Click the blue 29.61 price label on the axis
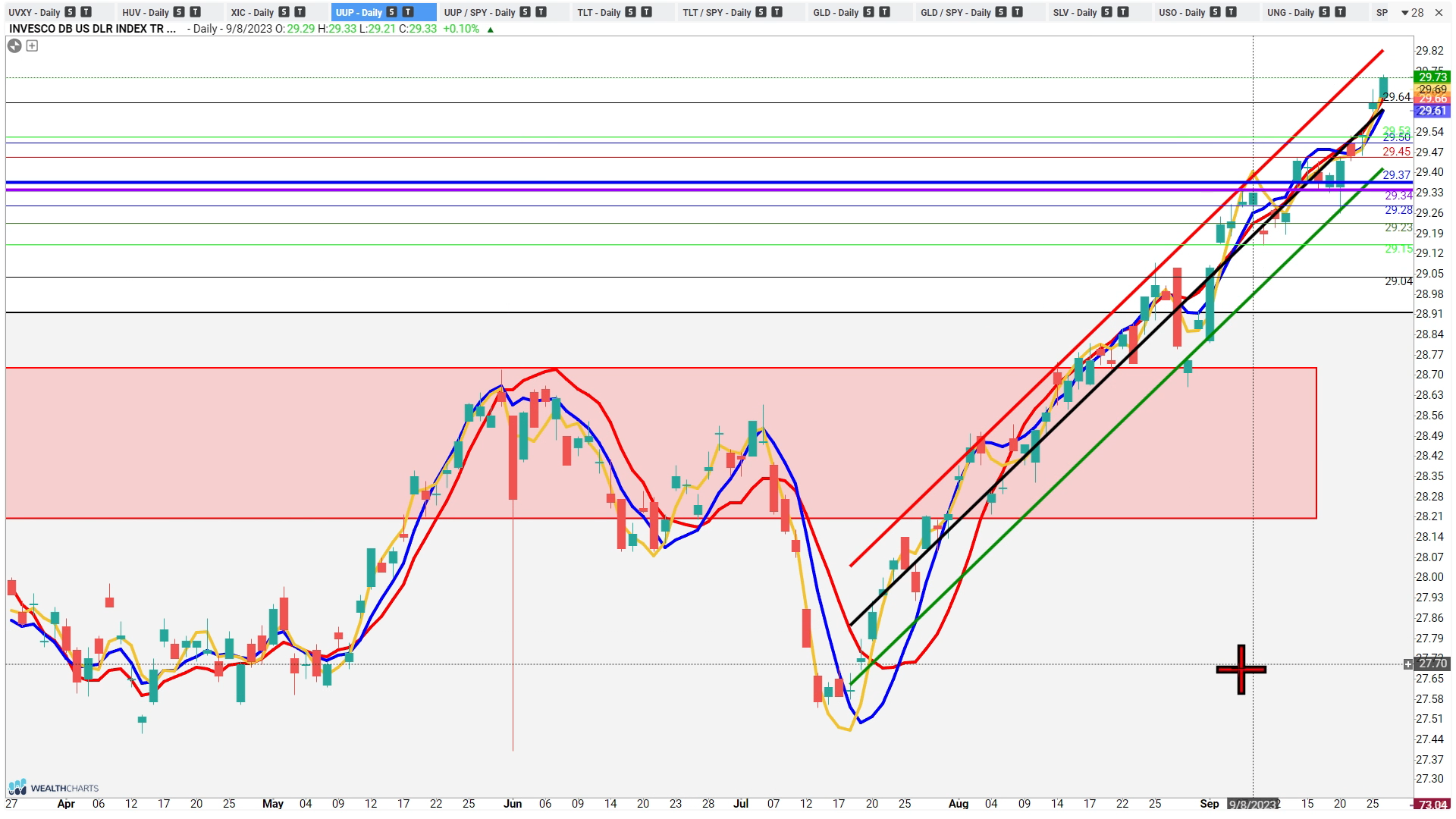Image resolution: width=1456 pixels, height=819 pixels. click(x=1432, y=111)
